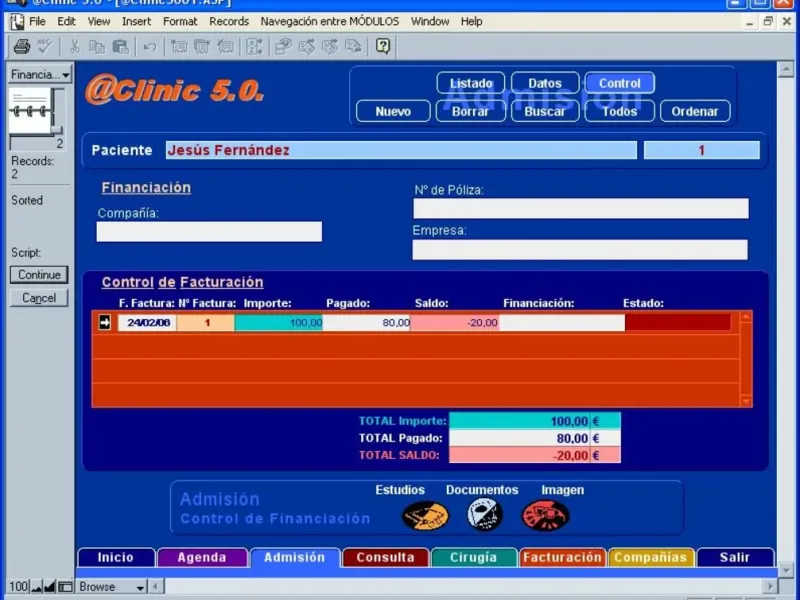
Task: Open the Financia... layout dropdown
Action: (x=40, y=74)
